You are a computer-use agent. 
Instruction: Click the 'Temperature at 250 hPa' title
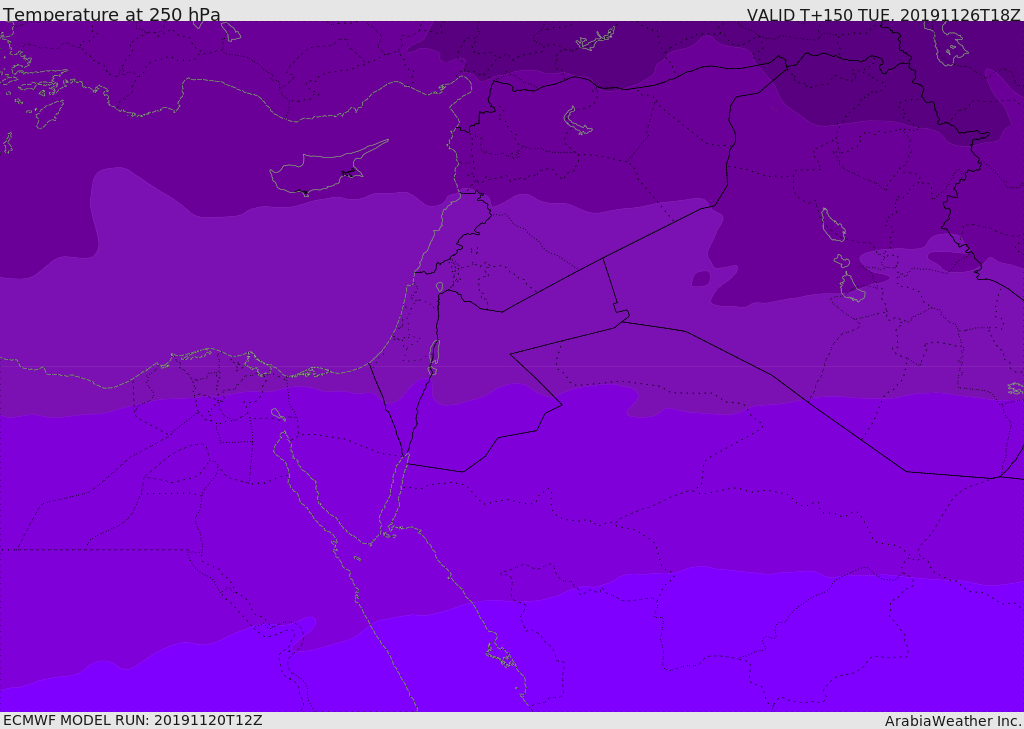[112, 14]
